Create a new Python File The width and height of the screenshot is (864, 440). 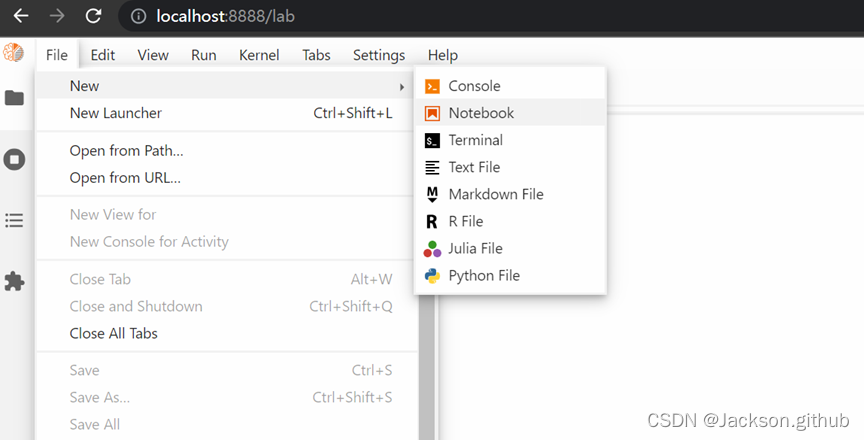tap(483, 275)
